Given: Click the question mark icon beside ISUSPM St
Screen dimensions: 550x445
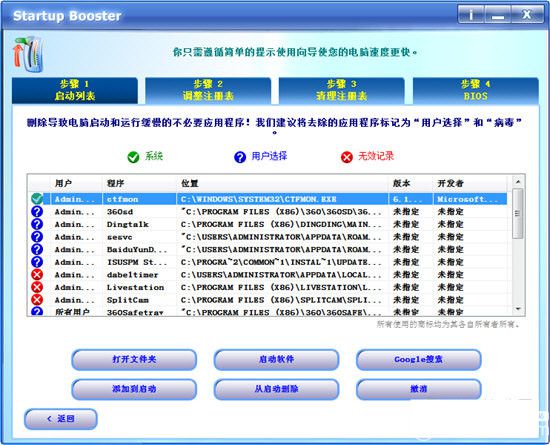Looking at the screenshot, I should tap(37, 262).
